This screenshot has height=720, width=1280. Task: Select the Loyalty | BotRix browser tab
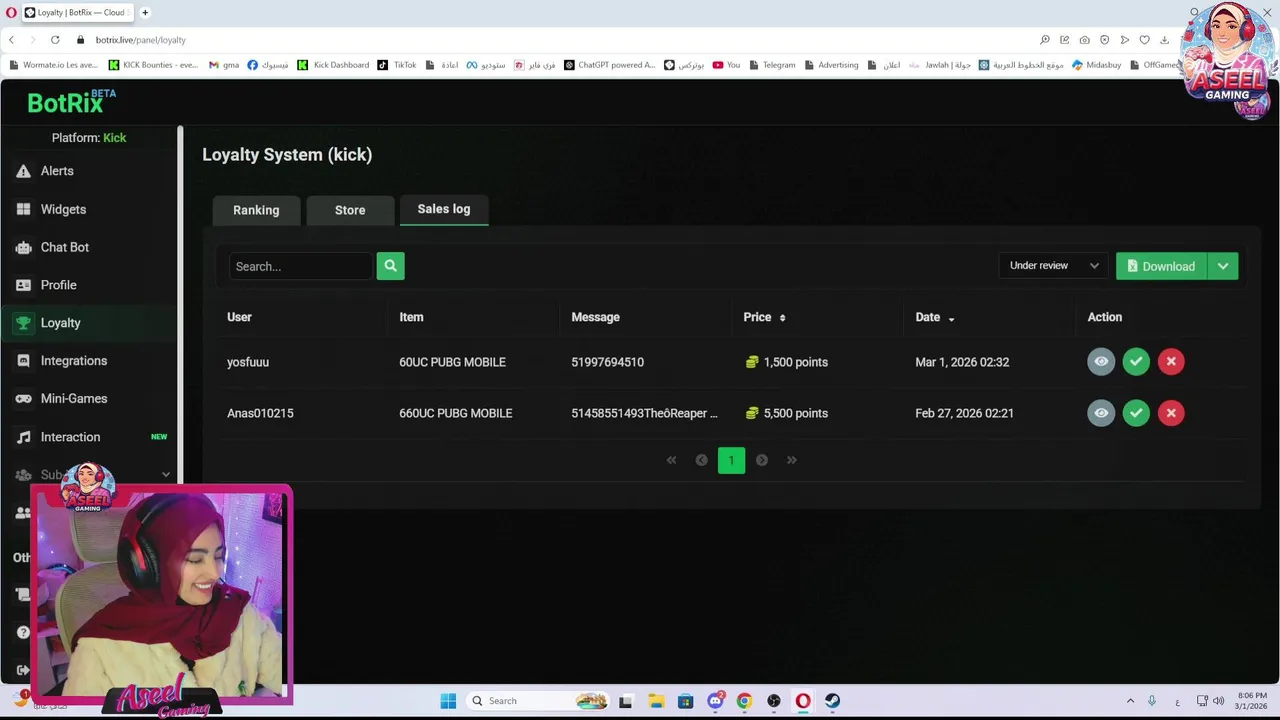pos(78,13)
